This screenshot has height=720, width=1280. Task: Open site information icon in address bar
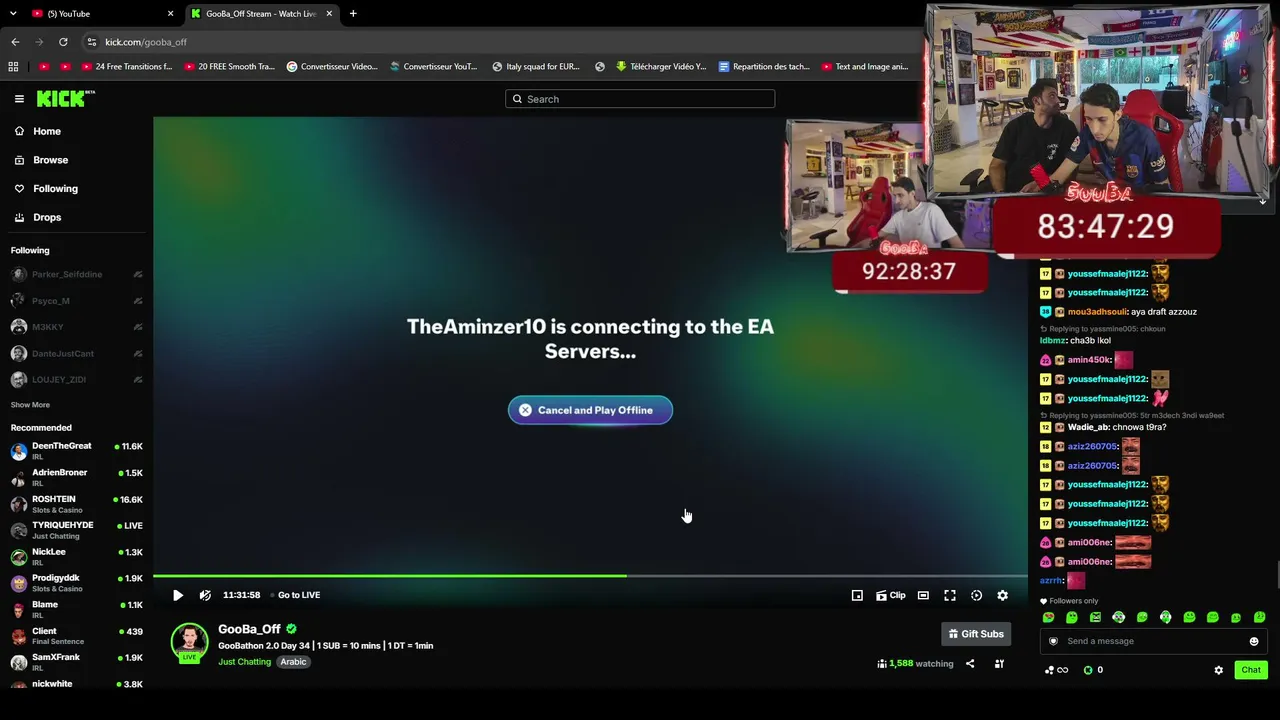tap(92, 42)
